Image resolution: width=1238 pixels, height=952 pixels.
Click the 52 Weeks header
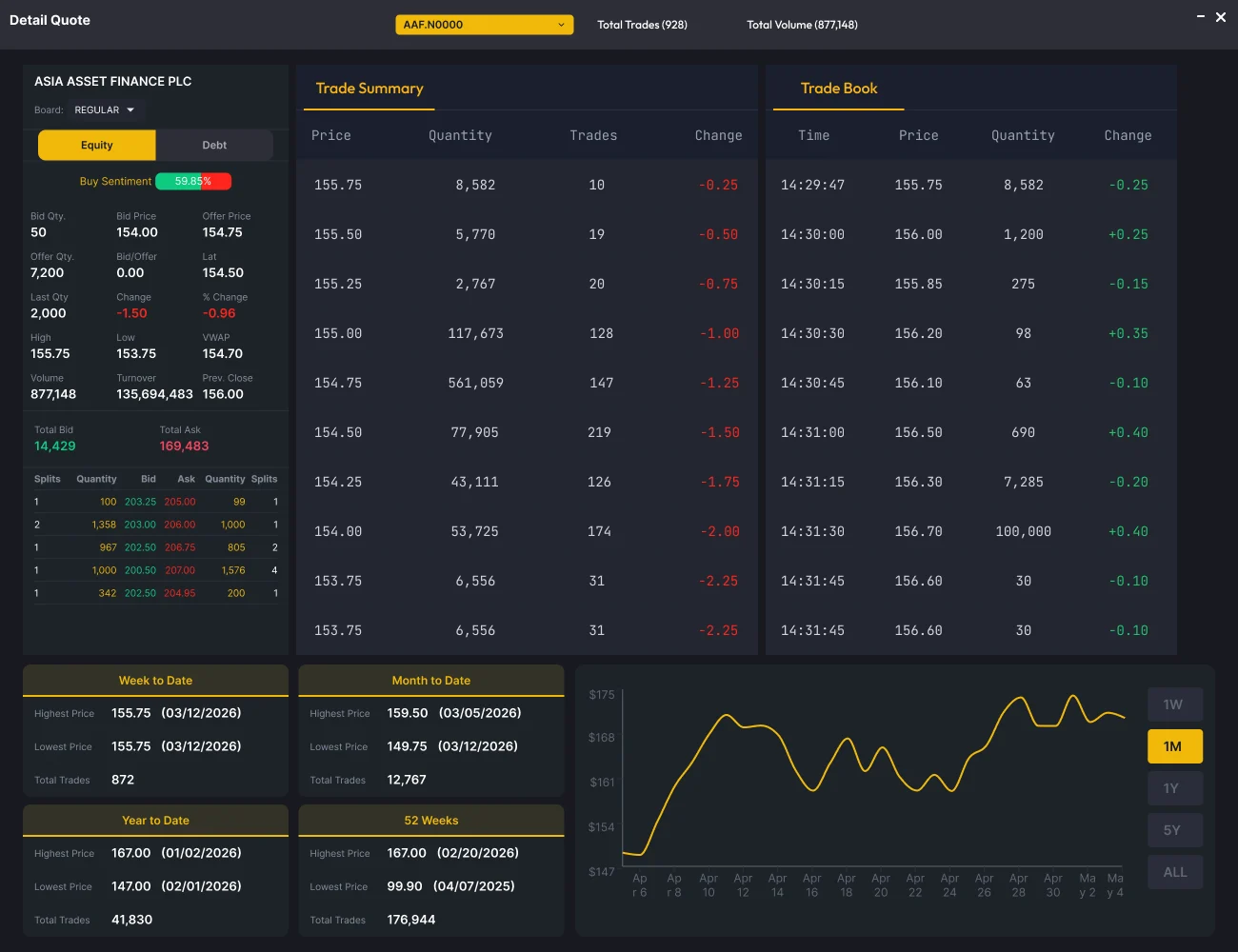point(431,821)
